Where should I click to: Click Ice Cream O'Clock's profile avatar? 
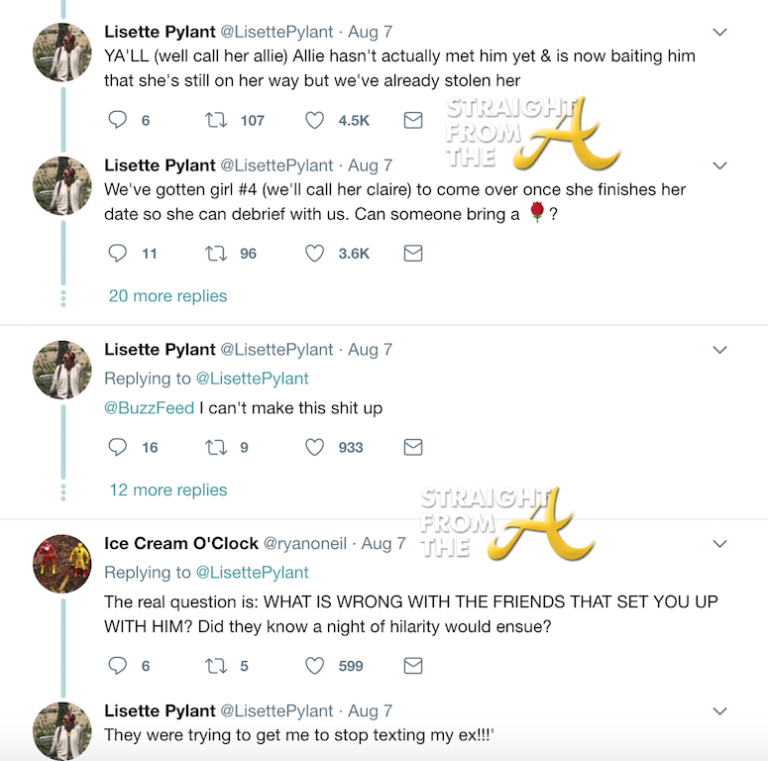click(62, 563)
